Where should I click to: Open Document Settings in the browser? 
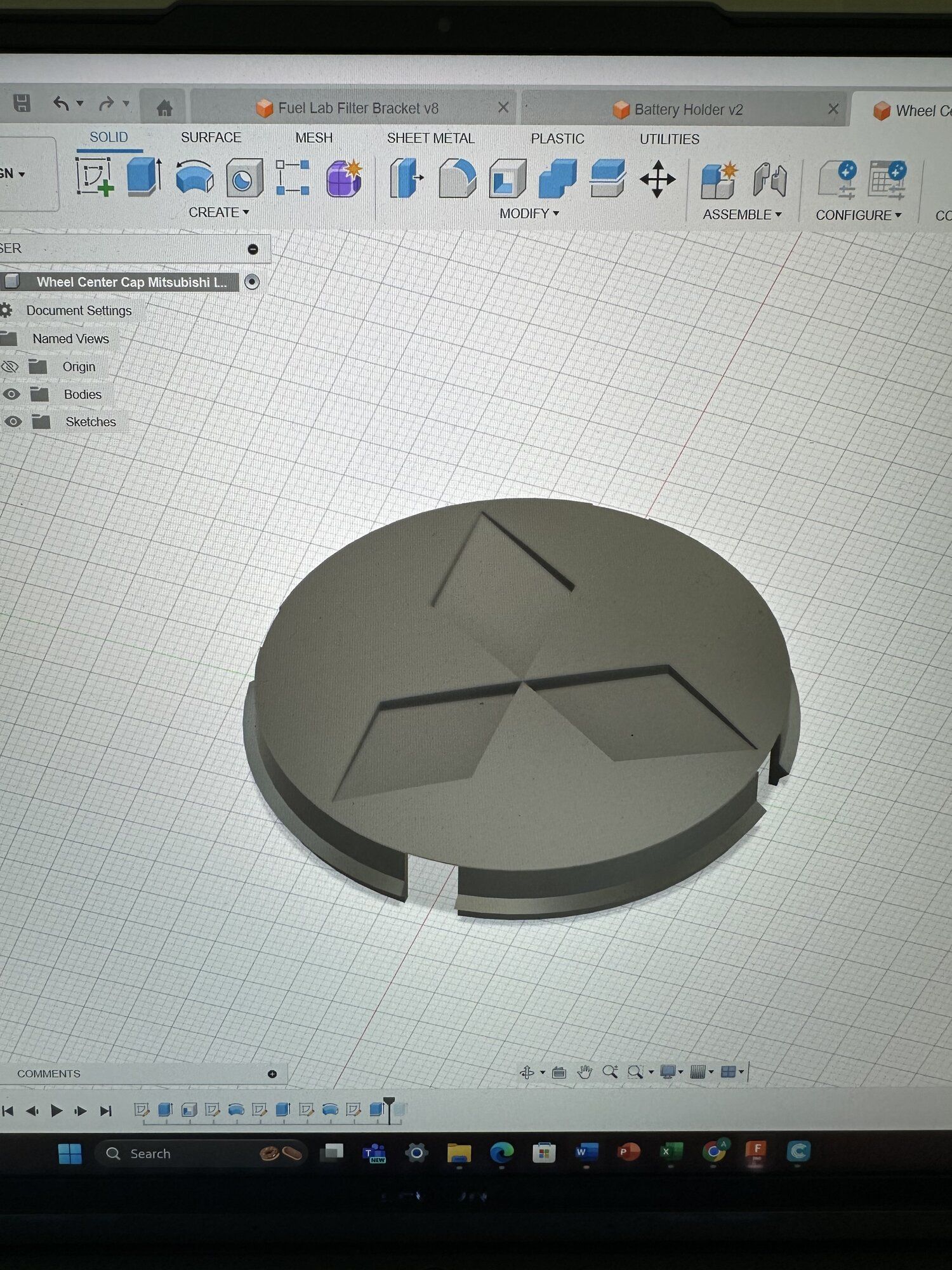[79, 311]
